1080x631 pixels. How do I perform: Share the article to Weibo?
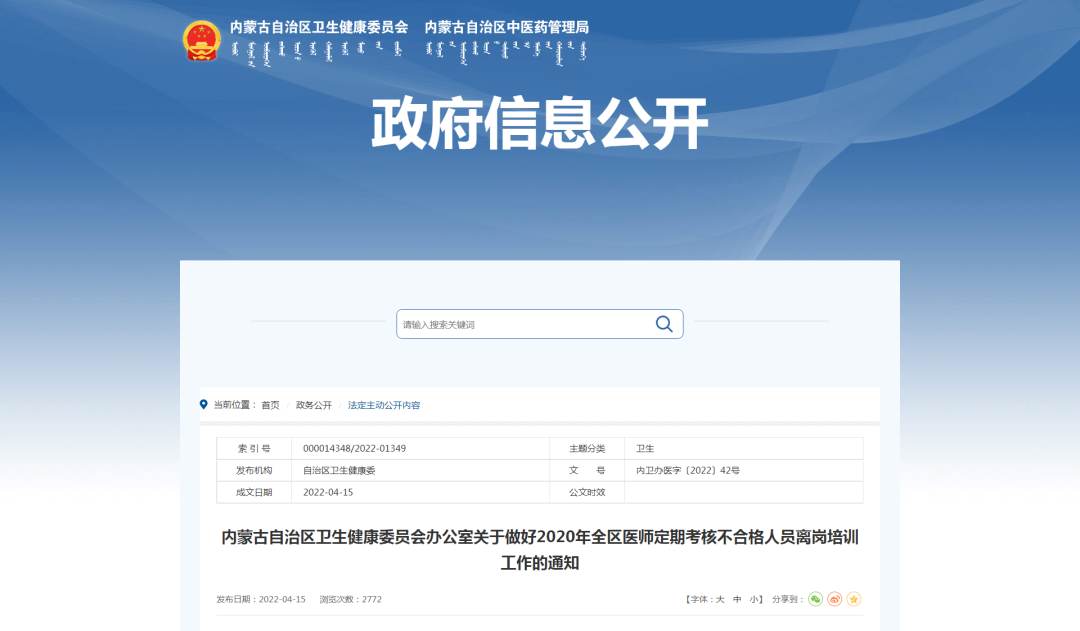tap(834, 599)
